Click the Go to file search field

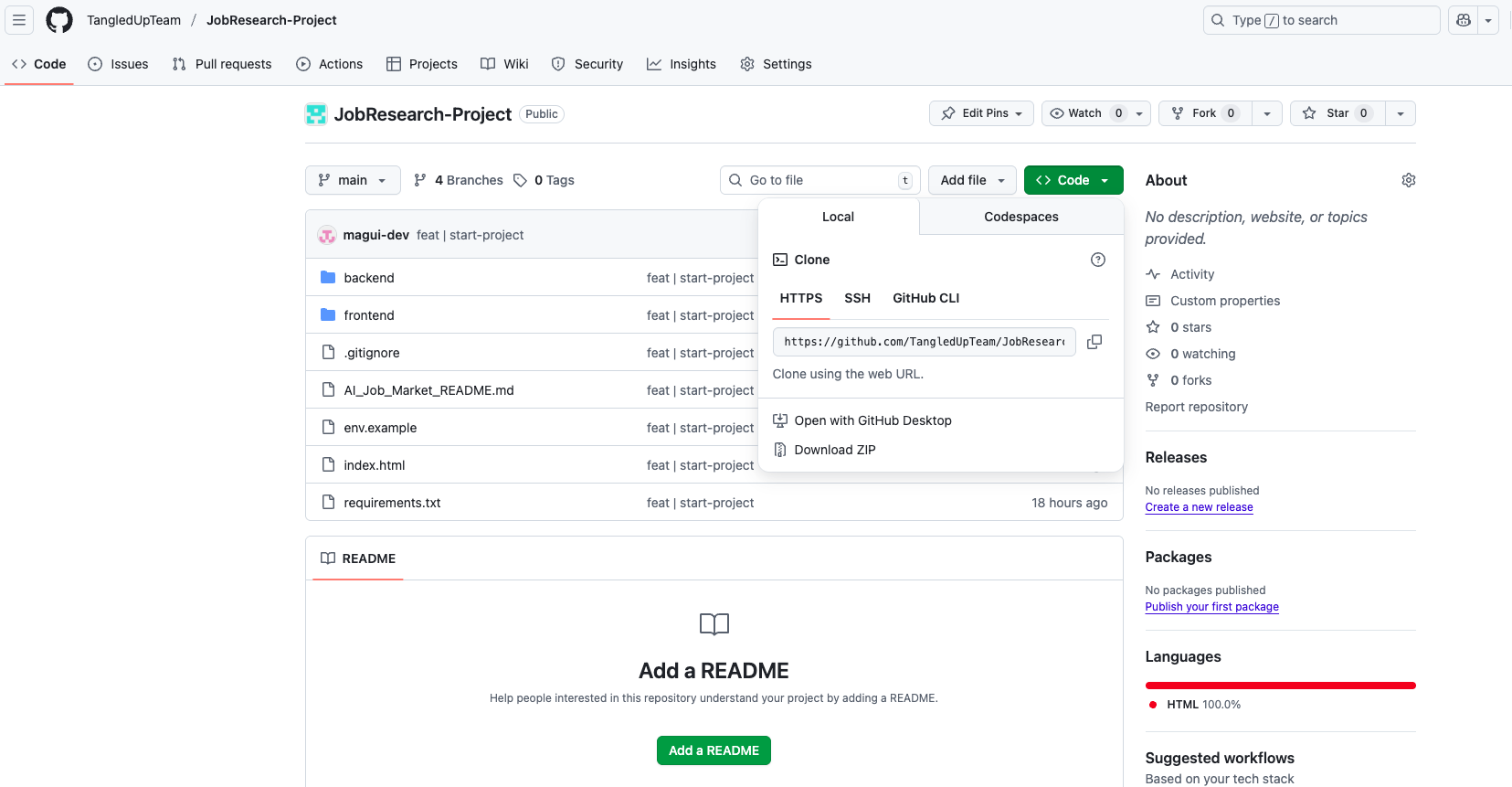click(820, 180)
